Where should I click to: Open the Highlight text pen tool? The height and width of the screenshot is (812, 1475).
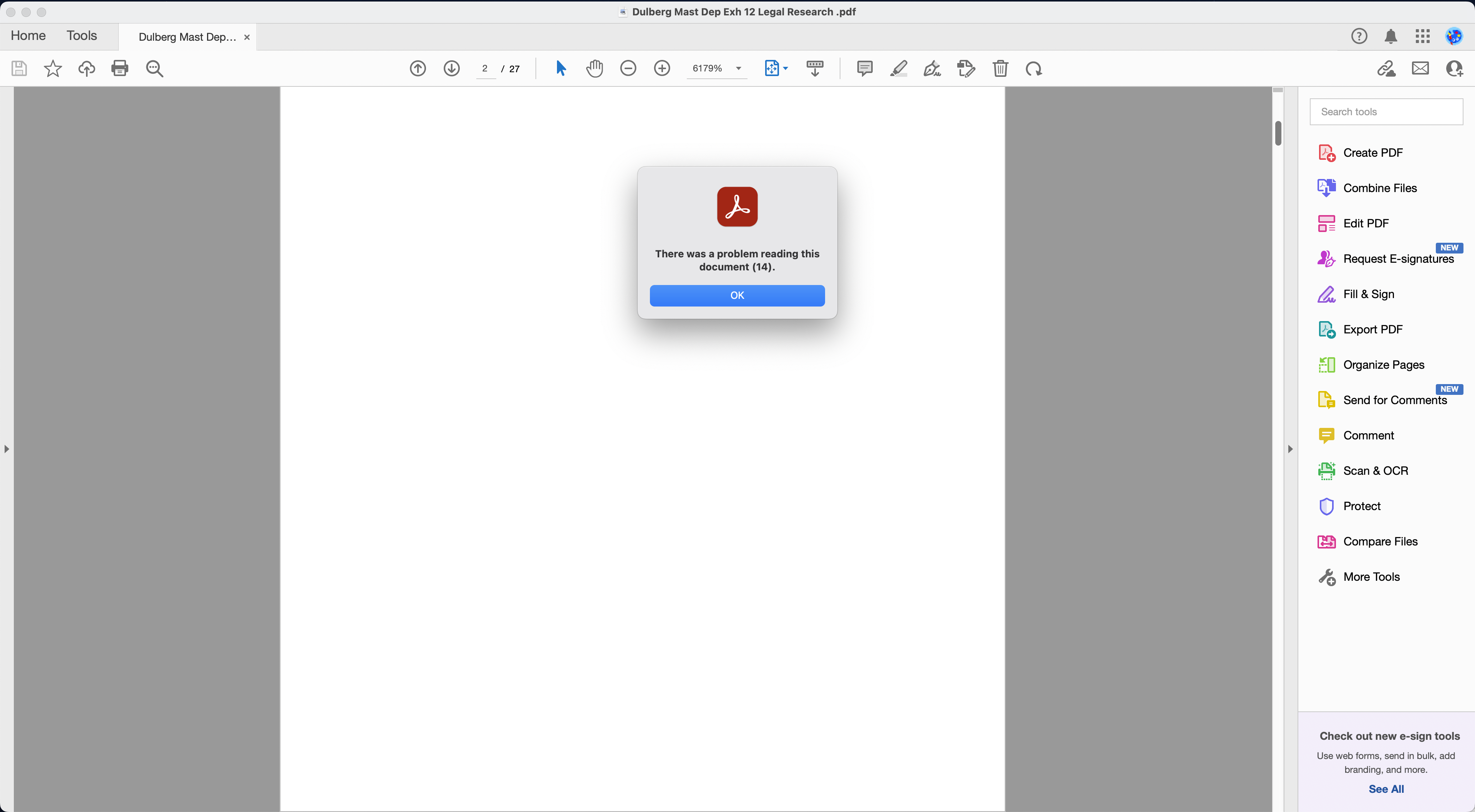(898, 69)
